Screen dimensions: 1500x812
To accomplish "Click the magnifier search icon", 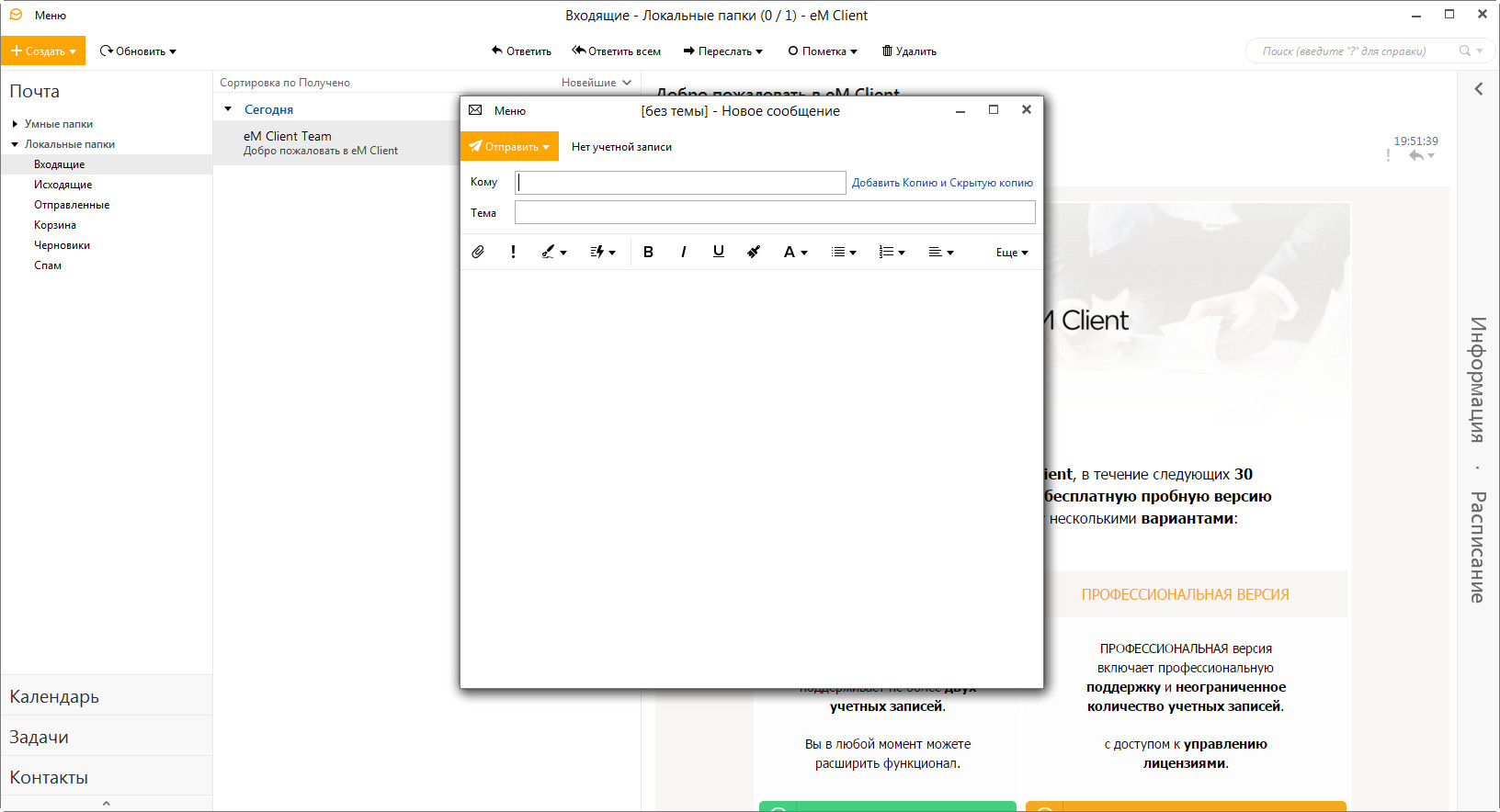I will pos(1465,51).
